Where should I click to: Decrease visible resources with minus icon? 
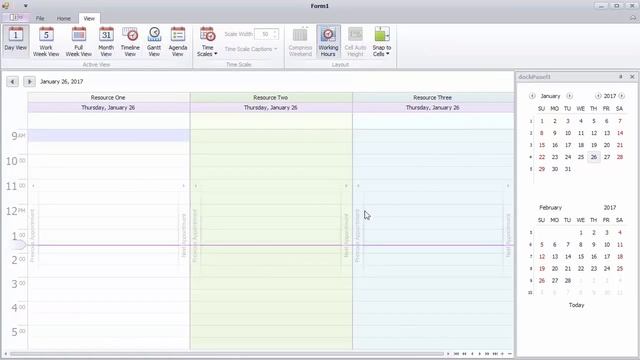[510, 354]
